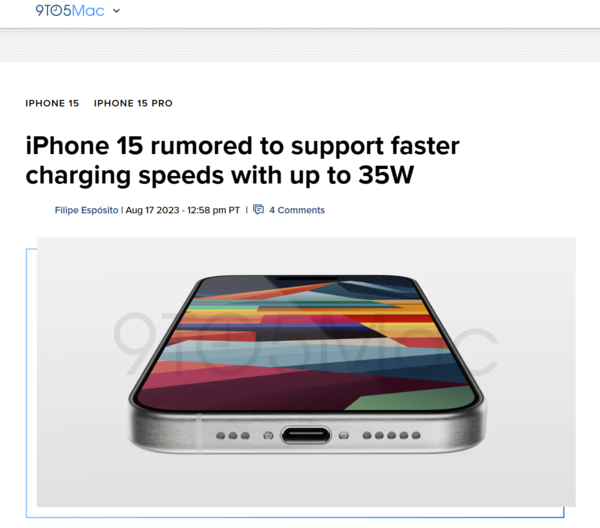
Task: Click the 9to5Mac watermark on the hero image
Action: [x=305, y=343]
